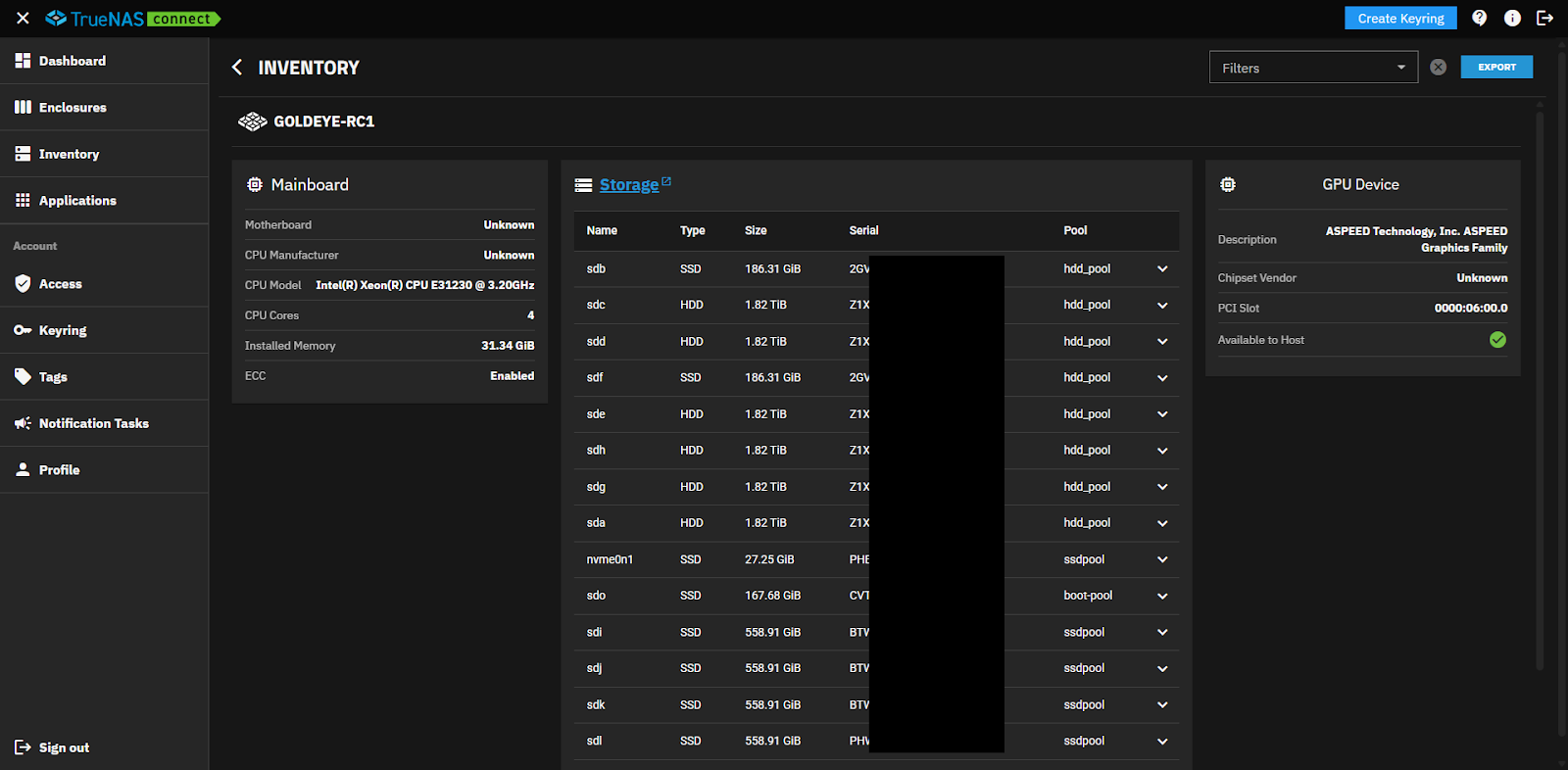The height and width of the screenshot is (770, 1568).
Task: Click the page vertical scrollbar
Action: pos(1562,392)
